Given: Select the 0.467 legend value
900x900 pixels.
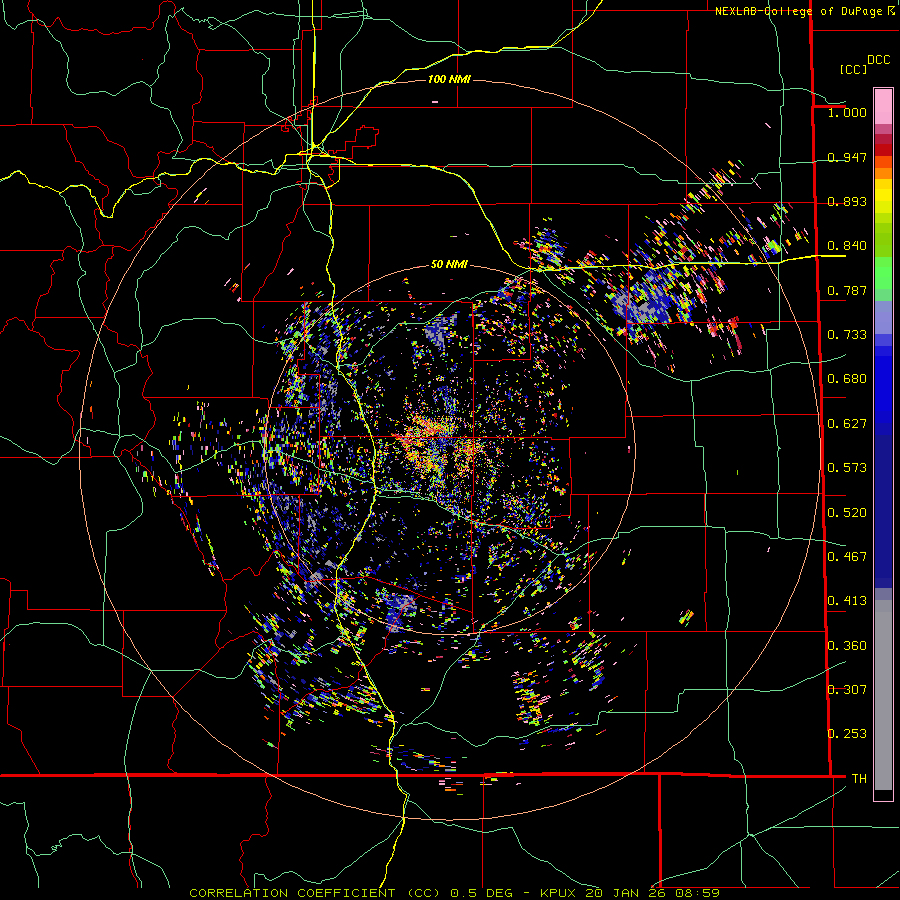Looking at the screenshot, I should (x=847, y=556).
